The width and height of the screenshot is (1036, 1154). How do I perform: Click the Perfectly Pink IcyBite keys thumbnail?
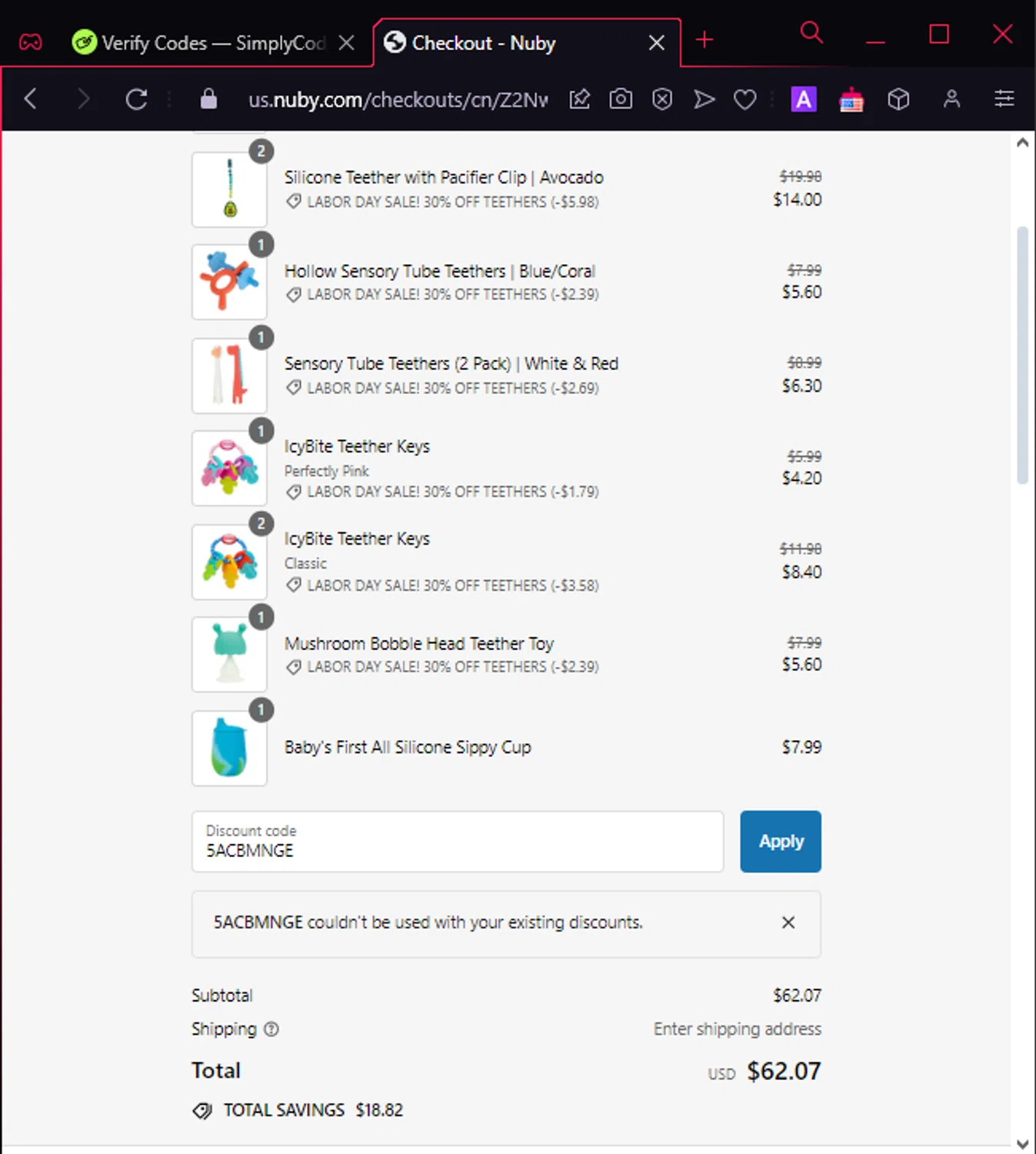click(x=229, y=469)
